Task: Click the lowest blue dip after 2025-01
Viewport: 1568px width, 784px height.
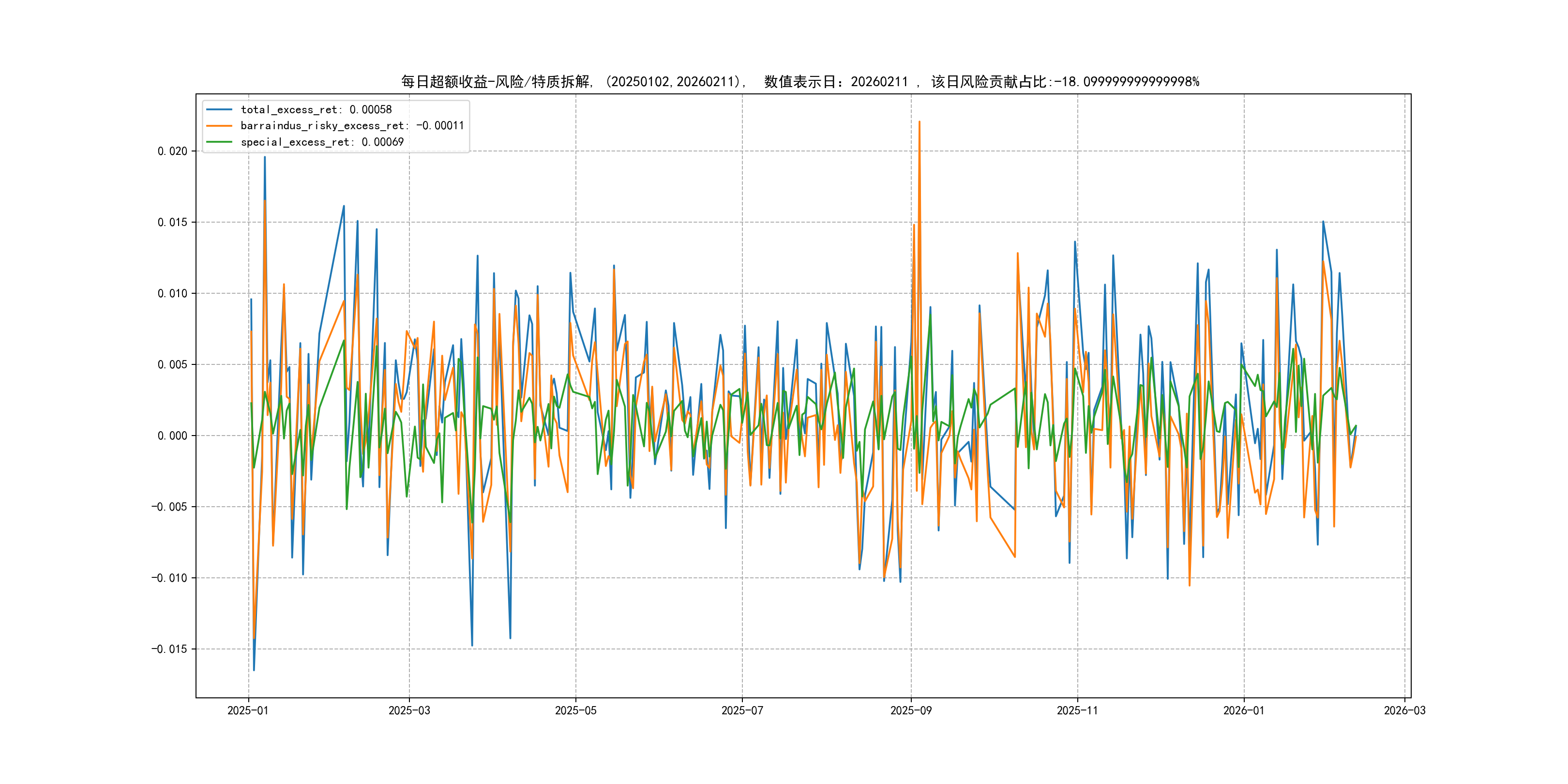Action: (x=254, y=670)
